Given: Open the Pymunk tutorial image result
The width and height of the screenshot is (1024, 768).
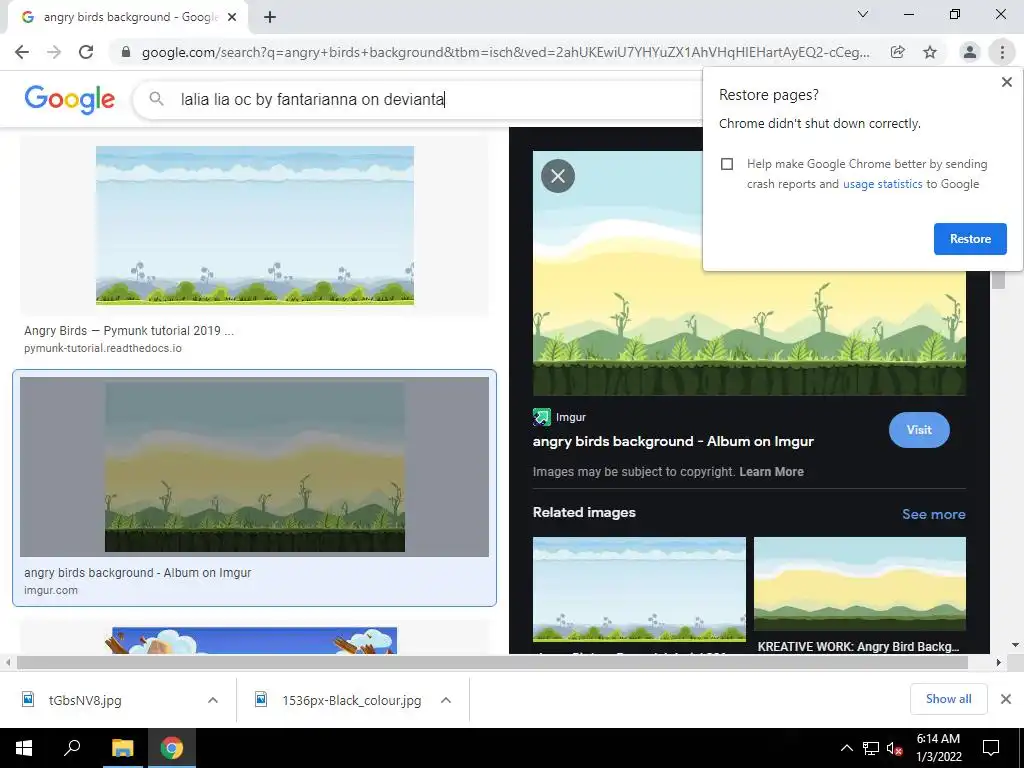Looking at the screenshot, I should 255,225.
